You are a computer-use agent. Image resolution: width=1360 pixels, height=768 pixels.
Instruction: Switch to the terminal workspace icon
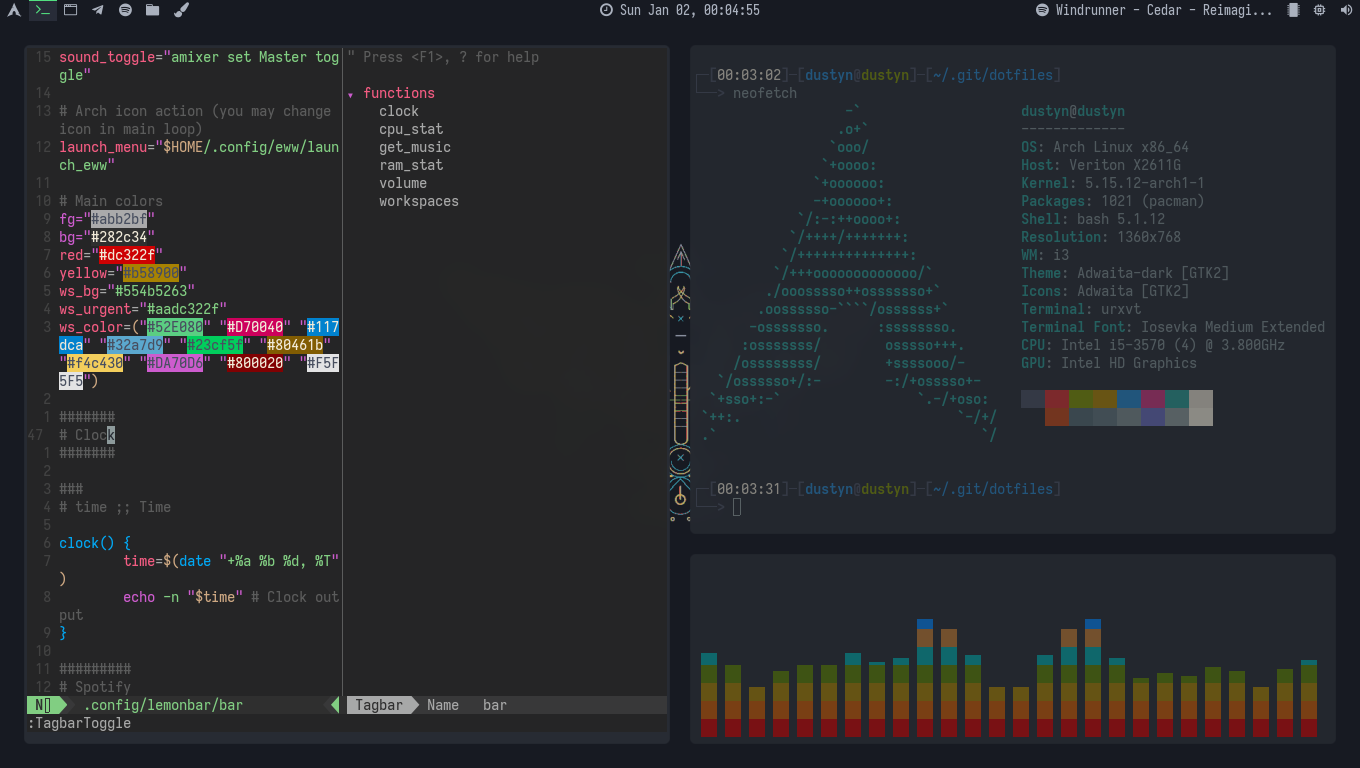pos(42,10)
